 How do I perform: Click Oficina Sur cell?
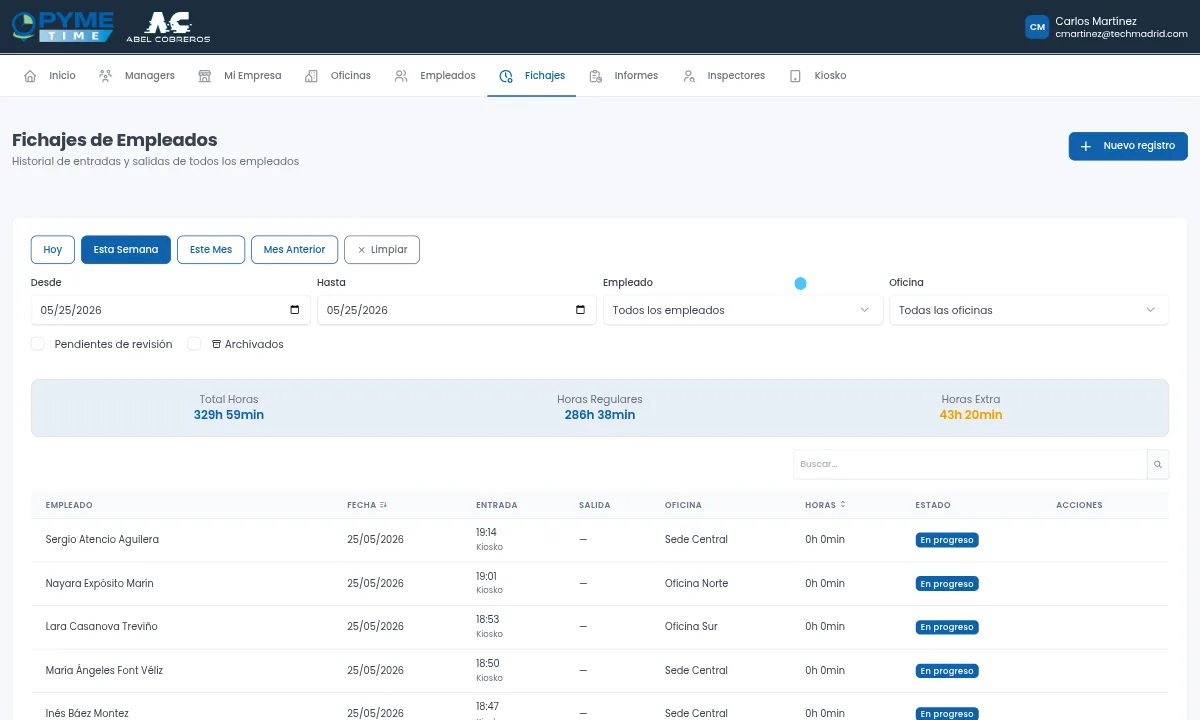[691, 627]
